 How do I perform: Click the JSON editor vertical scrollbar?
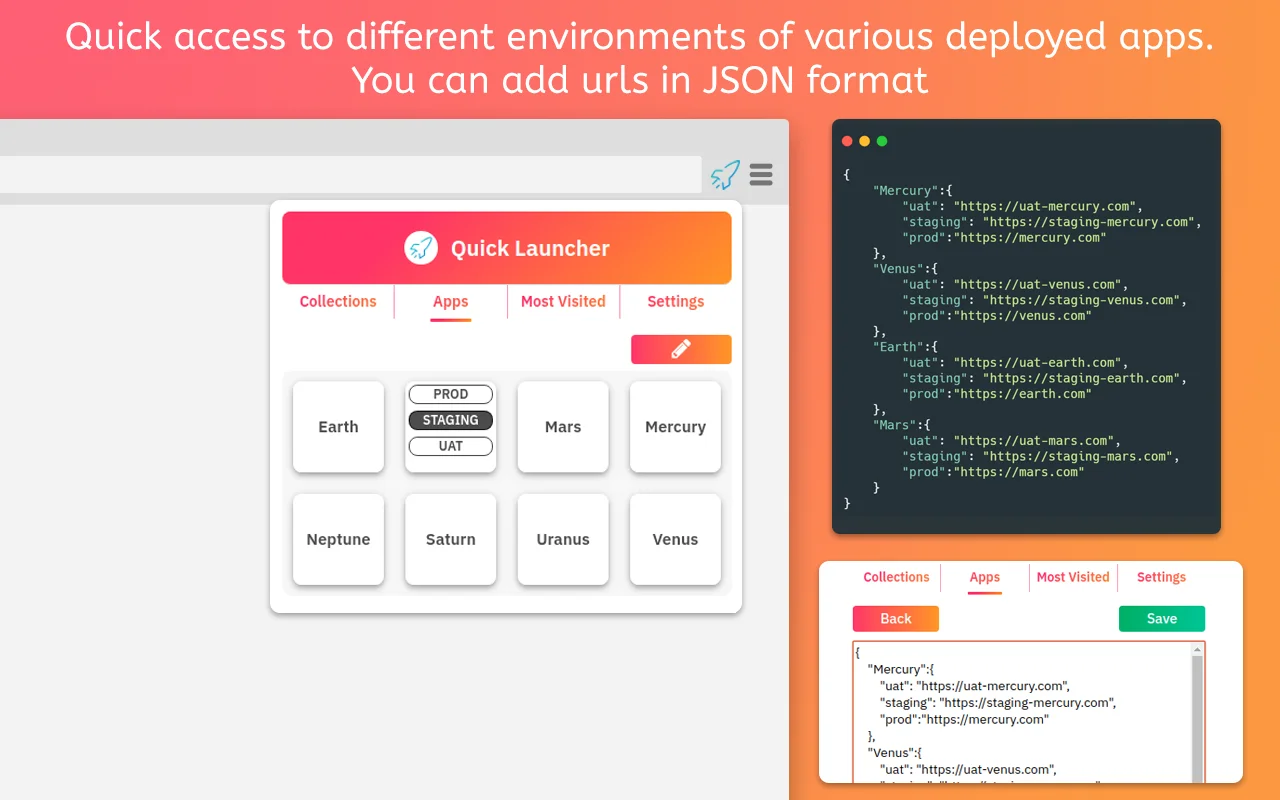point(1198,712)
